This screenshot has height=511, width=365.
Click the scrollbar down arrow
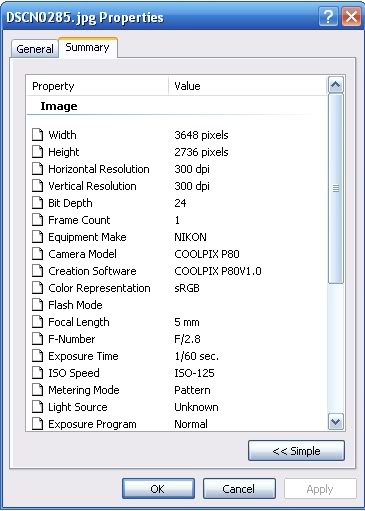point(335,422)
